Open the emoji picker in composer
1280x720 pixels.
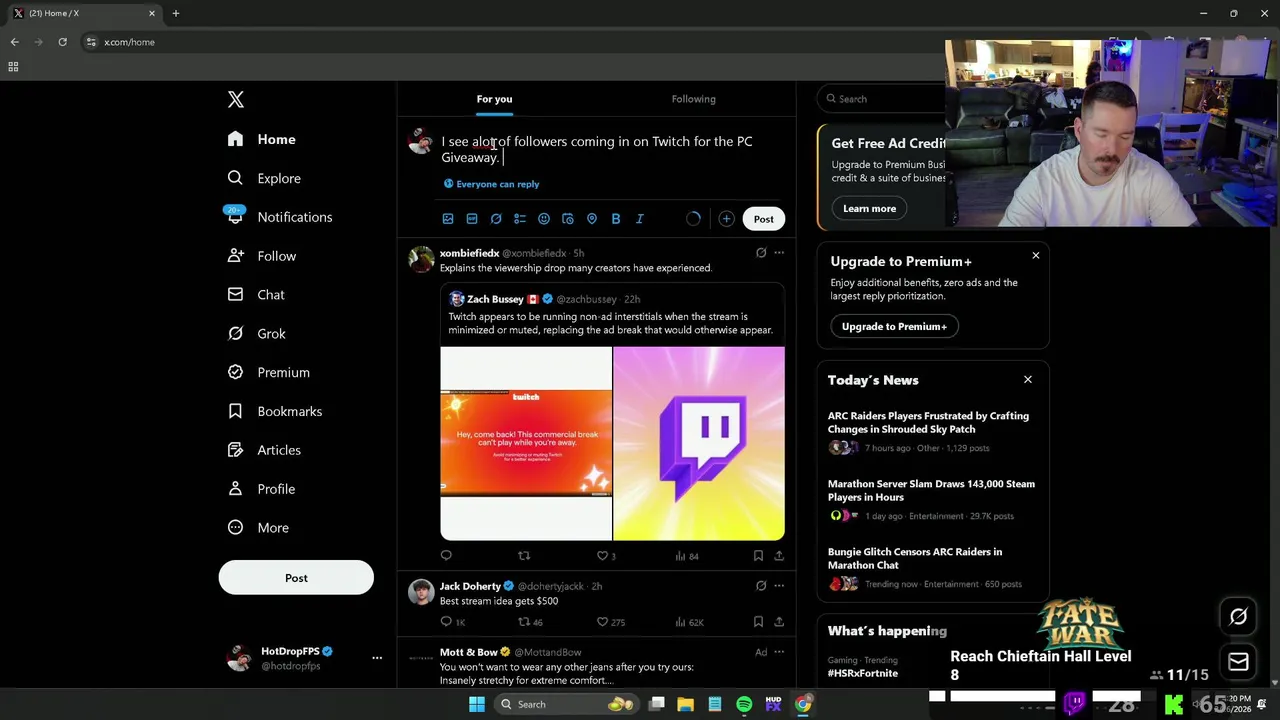tap(544, 219)
